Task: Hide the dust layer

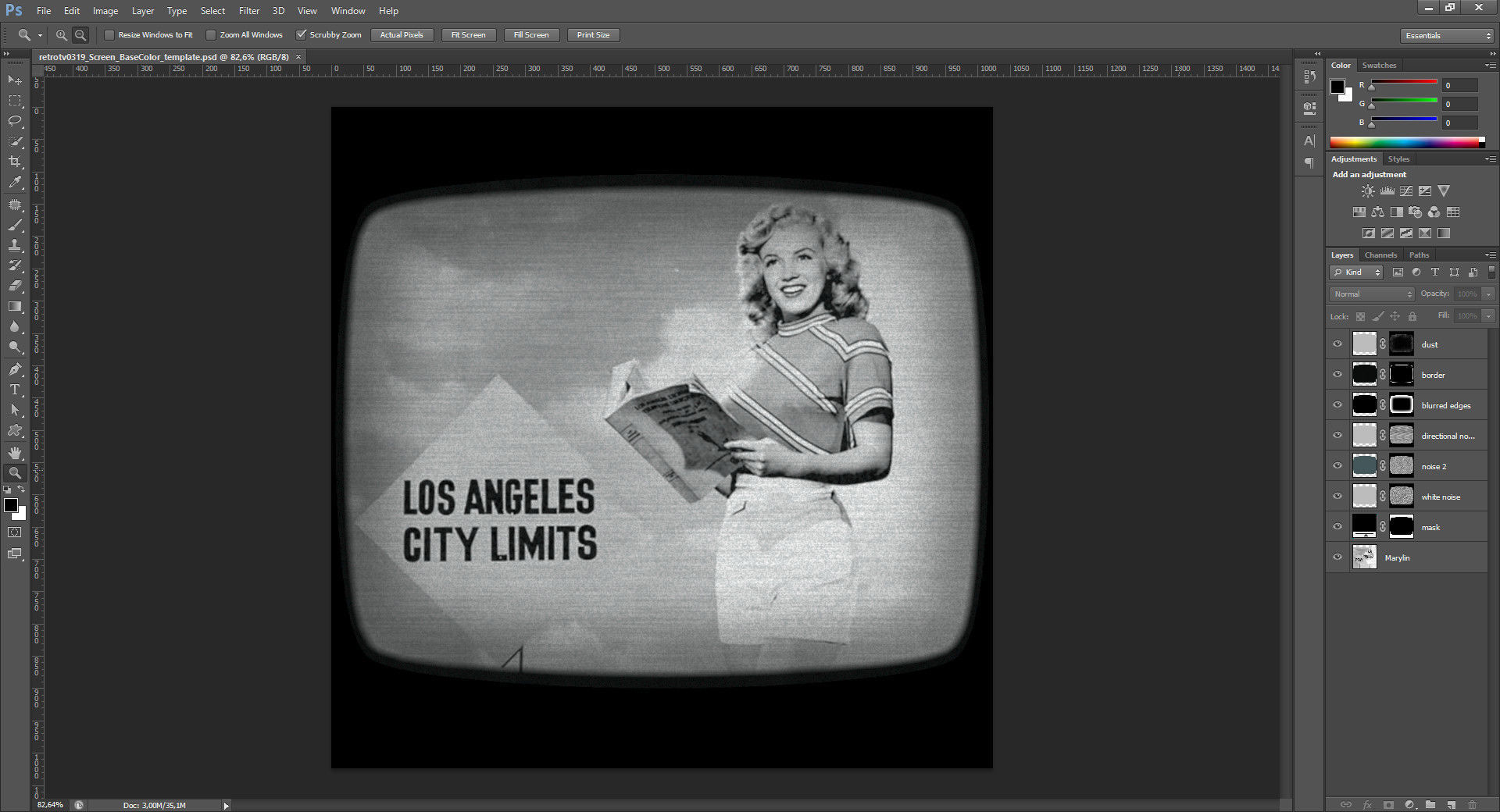Action: (1337, 344)
